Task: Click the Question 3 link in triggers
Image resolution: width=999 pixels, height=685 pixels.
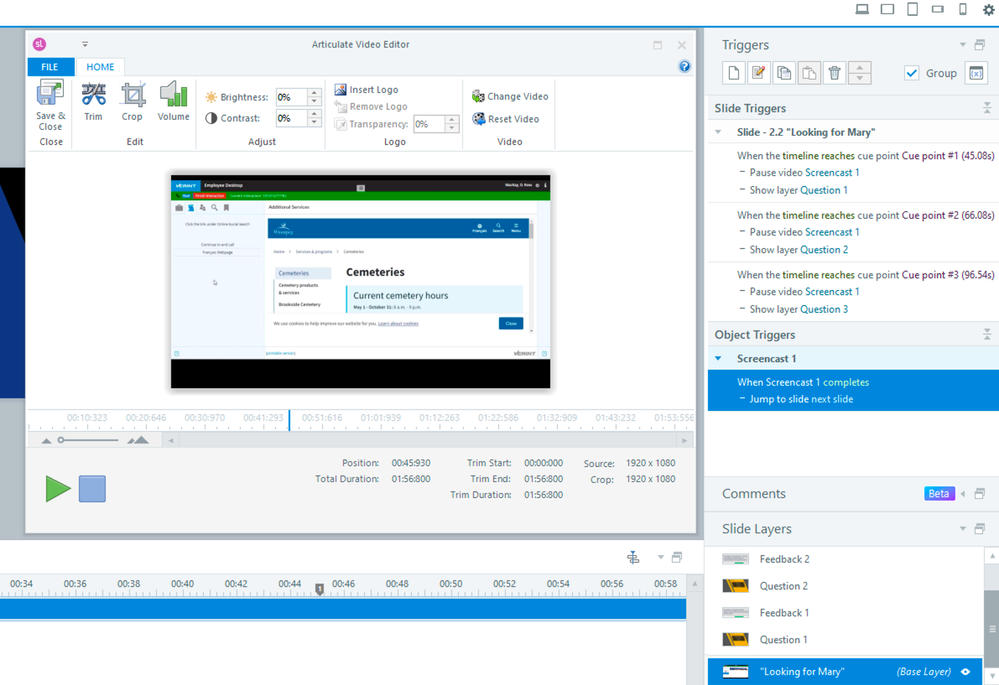Action: [x=824, y=309]
